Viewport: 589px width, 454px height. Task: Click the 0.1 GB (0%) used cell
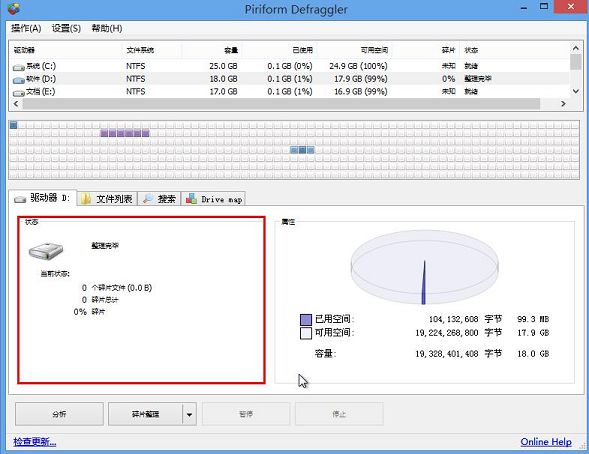click(290, 66)
